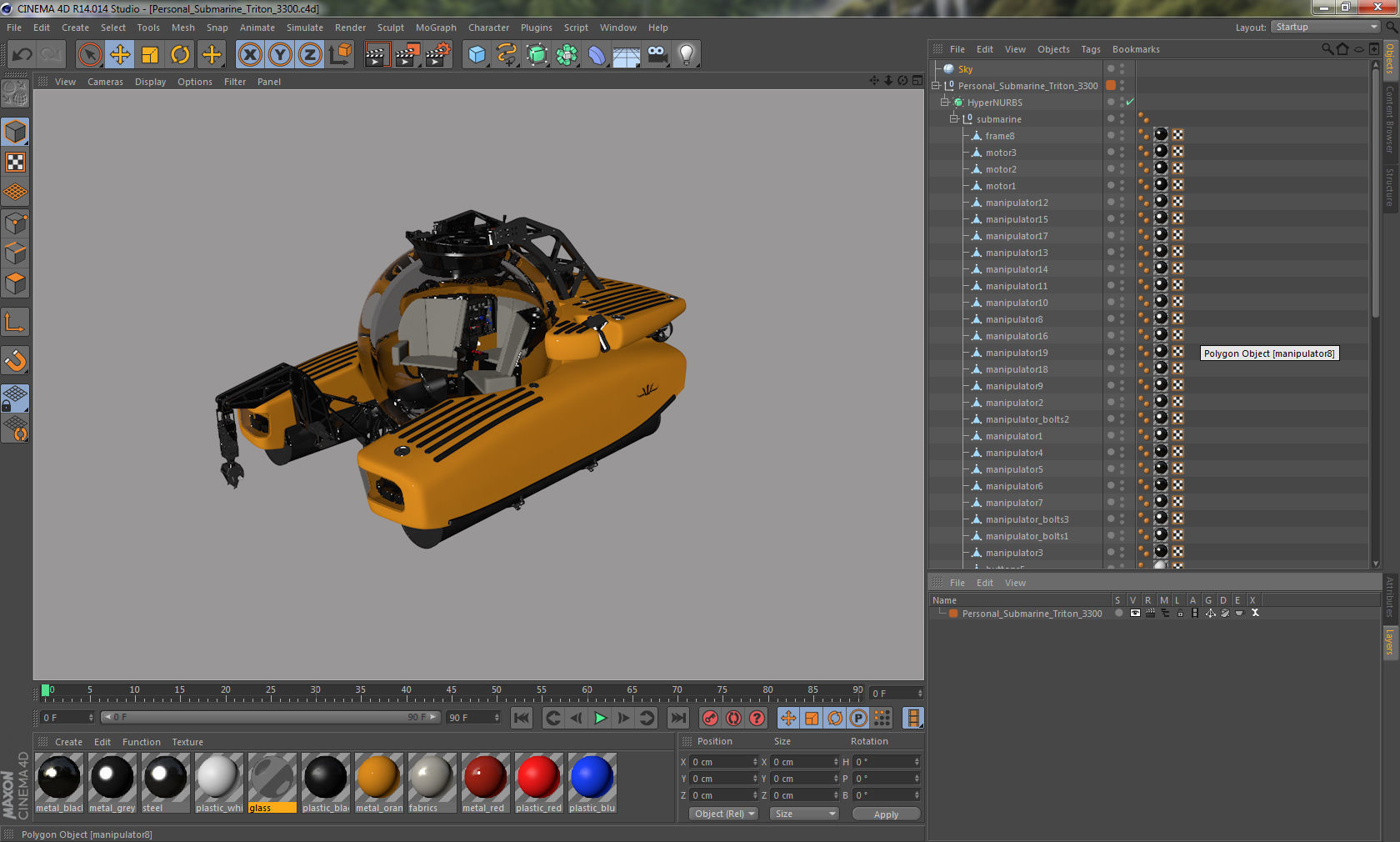This screenshot has height=842, width=1400.
Task: Open the Sculpt menu
Action: (x=390, y=28)
